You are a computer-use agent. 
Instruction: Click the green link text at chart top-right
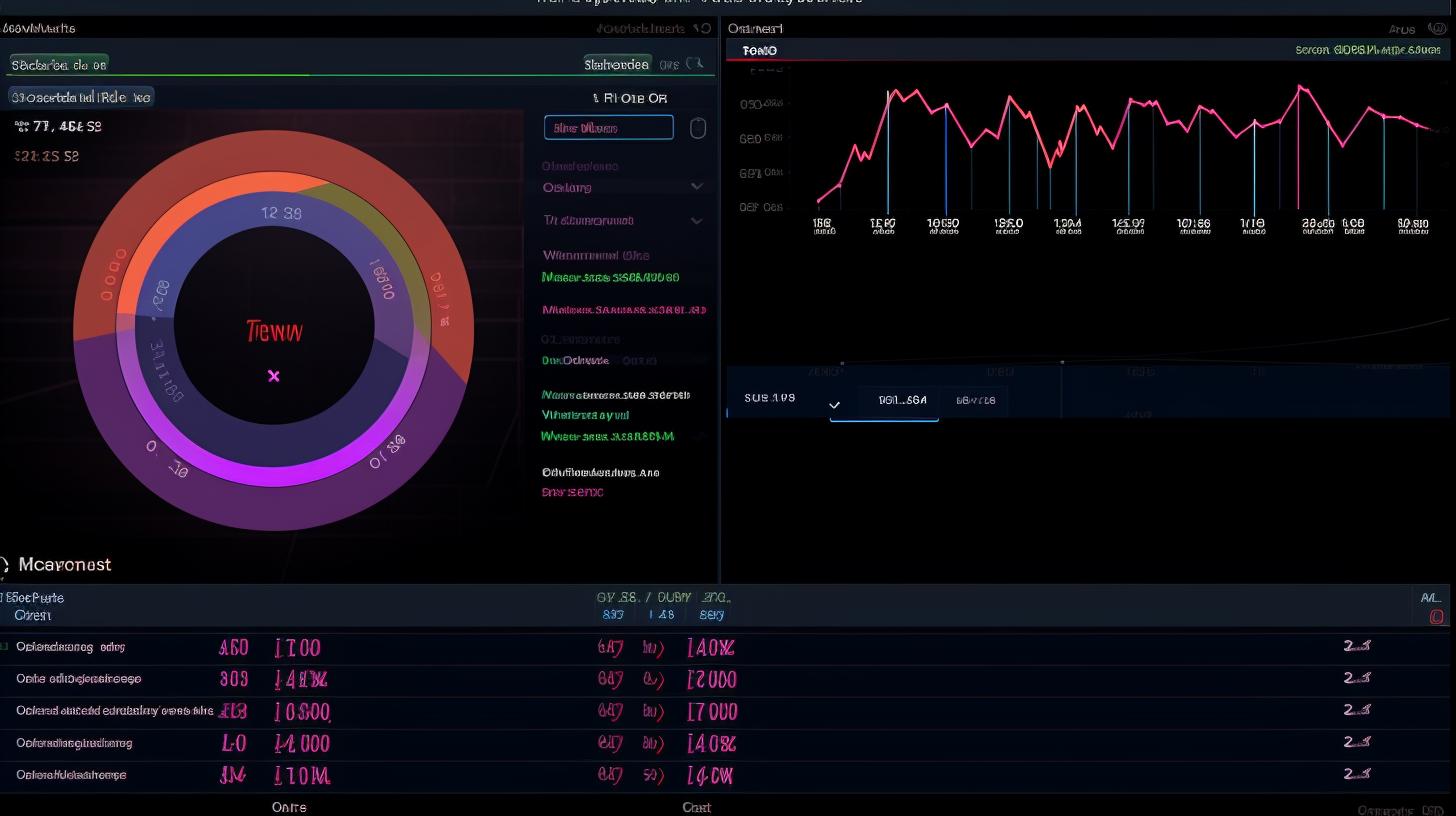[x=1367, y=50]
